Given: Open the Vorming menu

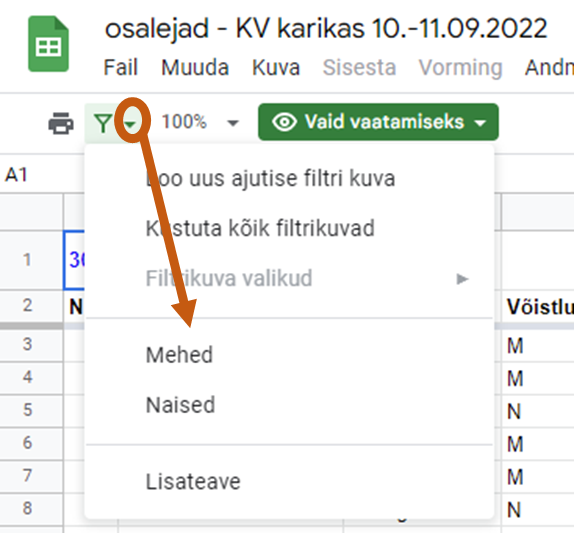Looking at the screenshot, I should tap(461, 68).
